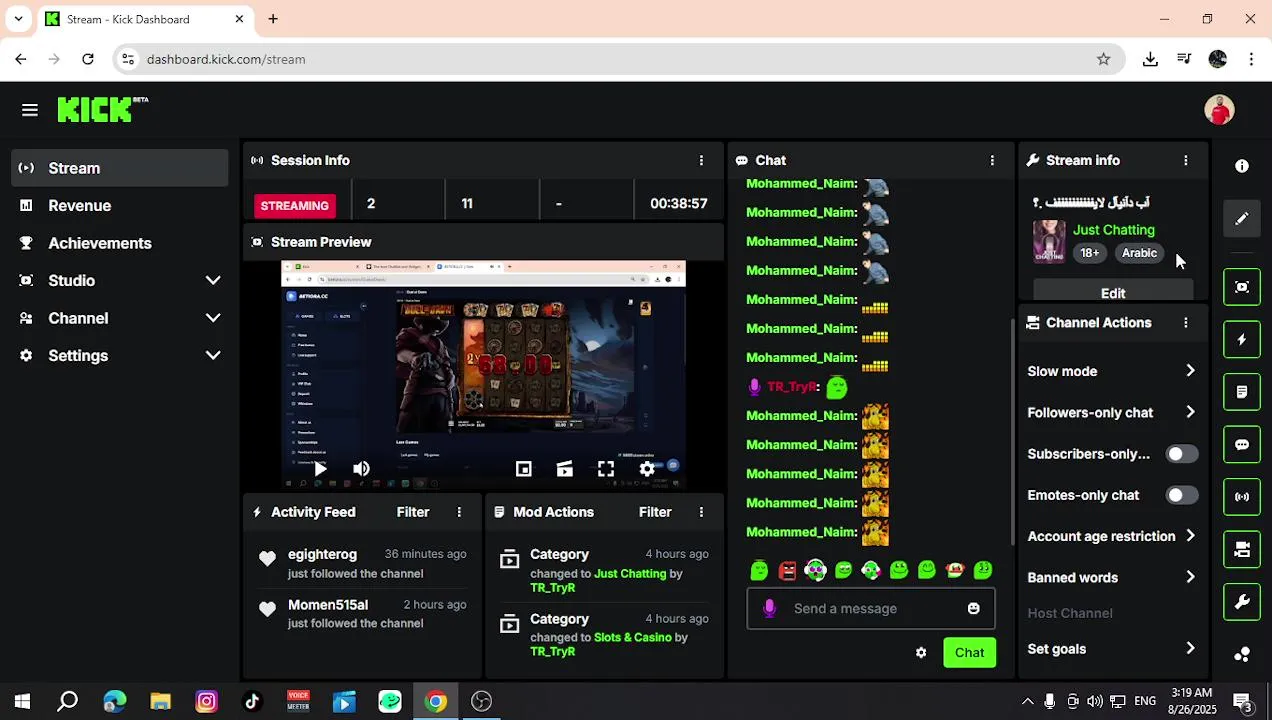
Task: Mute the stream preview volume
Action: [x=361, y=469]
